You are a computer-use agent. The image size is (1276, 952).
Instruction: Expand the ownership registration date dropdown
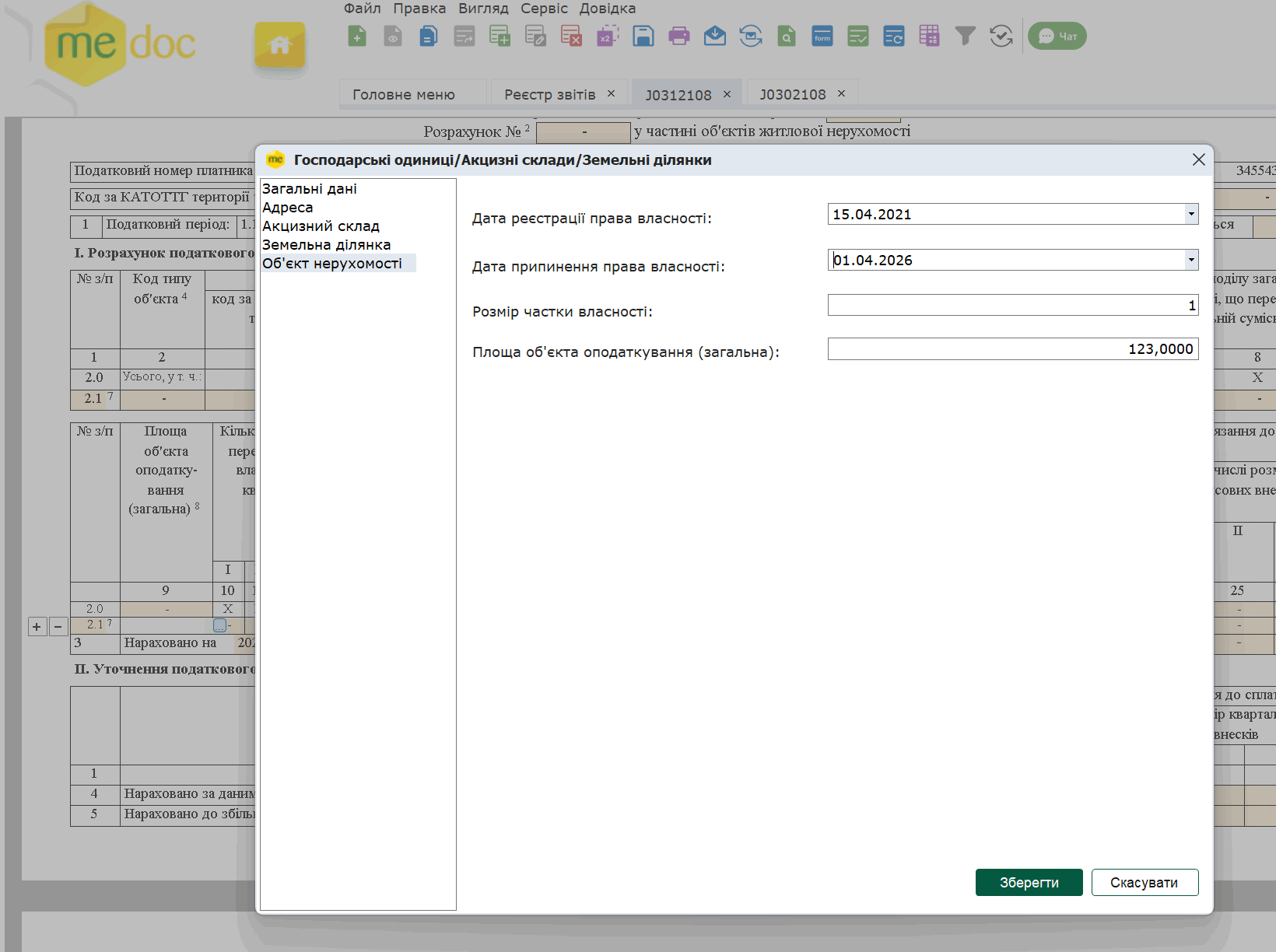click(1191, 214)
